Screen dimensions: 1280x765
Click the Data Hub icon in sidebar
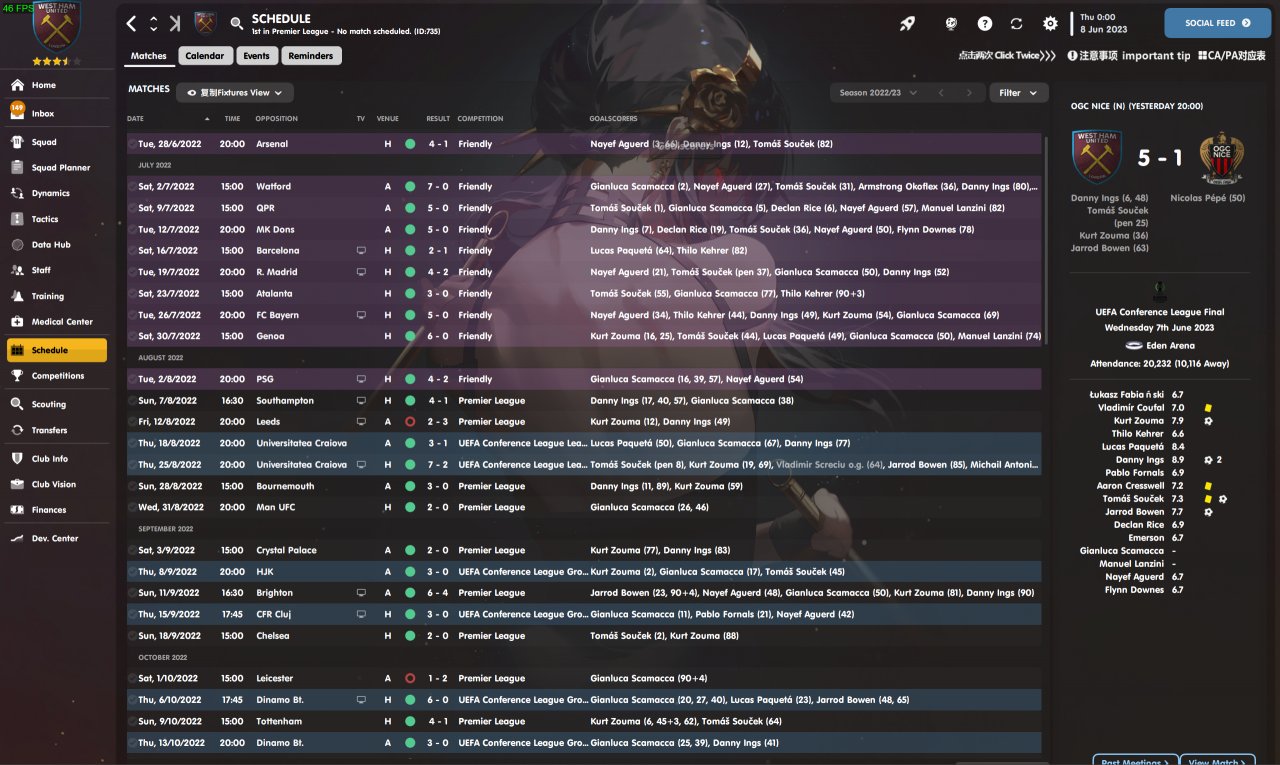[17, 245]
